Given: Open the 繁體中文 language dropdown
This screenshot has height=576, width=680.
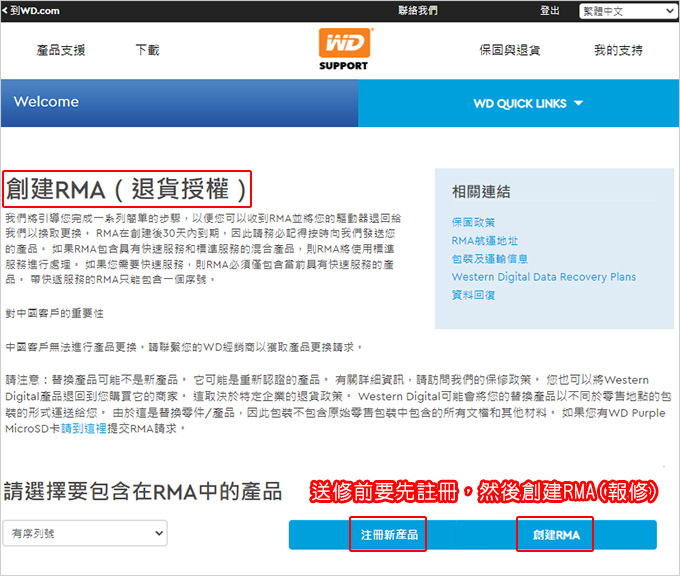Looking at the screenshot, I should pyautogui.click(x=627, y=11).
